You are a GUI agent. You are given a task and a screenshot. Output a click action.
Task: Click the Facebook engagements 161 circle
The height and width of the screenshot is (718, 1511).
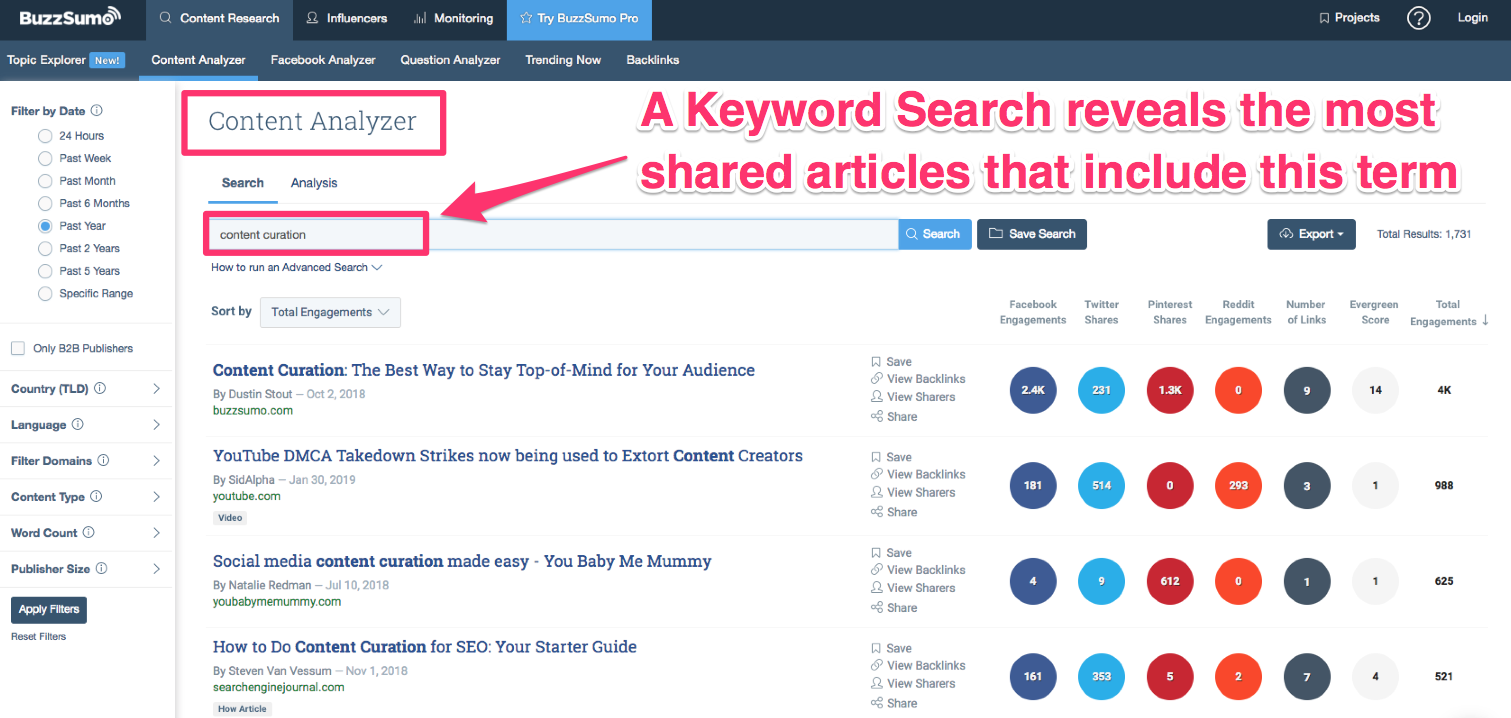[x=1033, y=676]
